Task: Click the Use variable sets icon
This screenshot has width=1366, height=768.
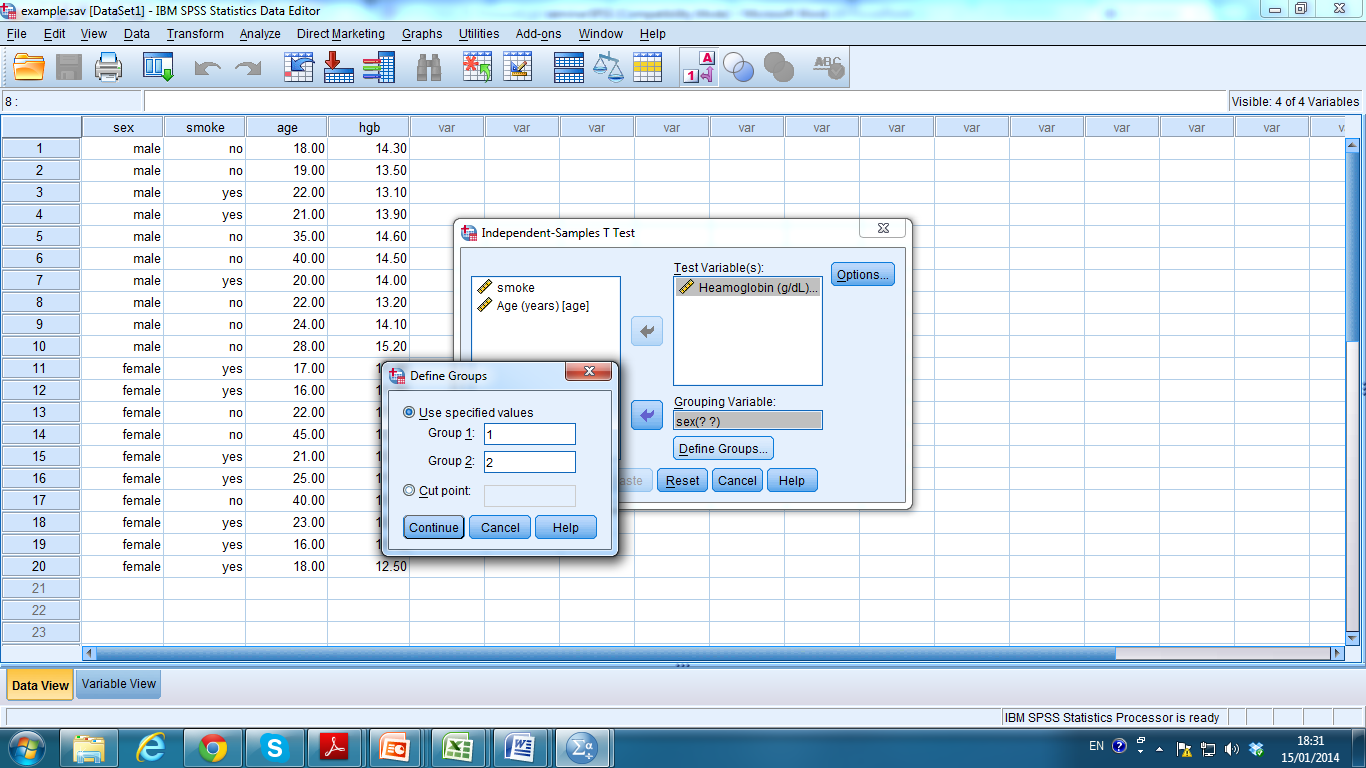Action: coord(739,68)
